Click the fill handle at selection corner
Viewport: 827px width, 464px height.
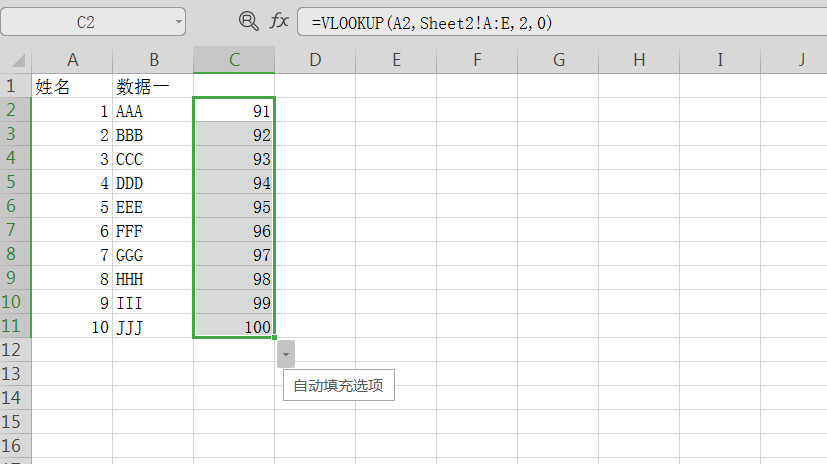pos(275,337)
